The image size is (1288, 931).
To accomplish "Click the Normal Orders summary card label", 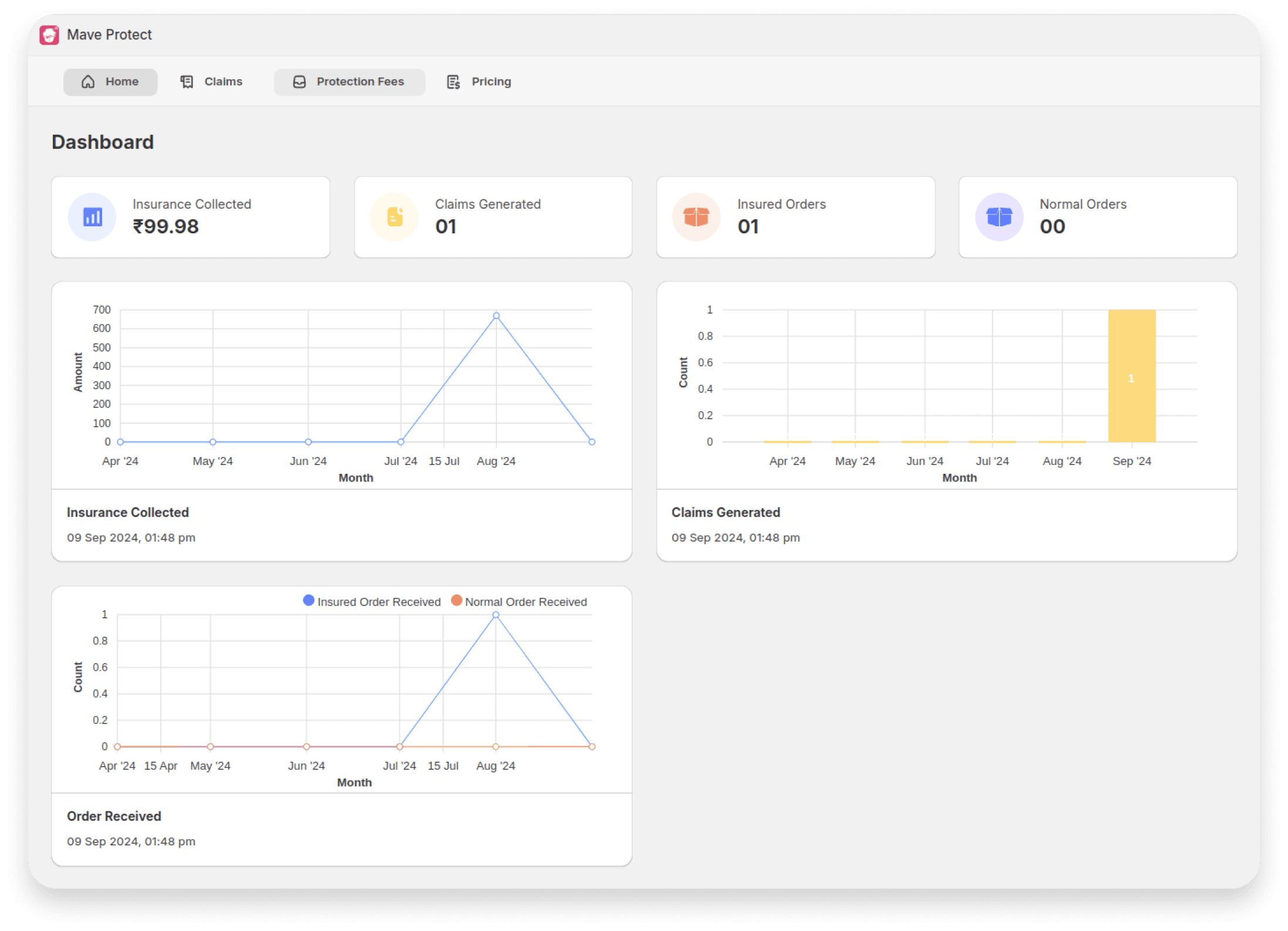I will coord(1083,204).
